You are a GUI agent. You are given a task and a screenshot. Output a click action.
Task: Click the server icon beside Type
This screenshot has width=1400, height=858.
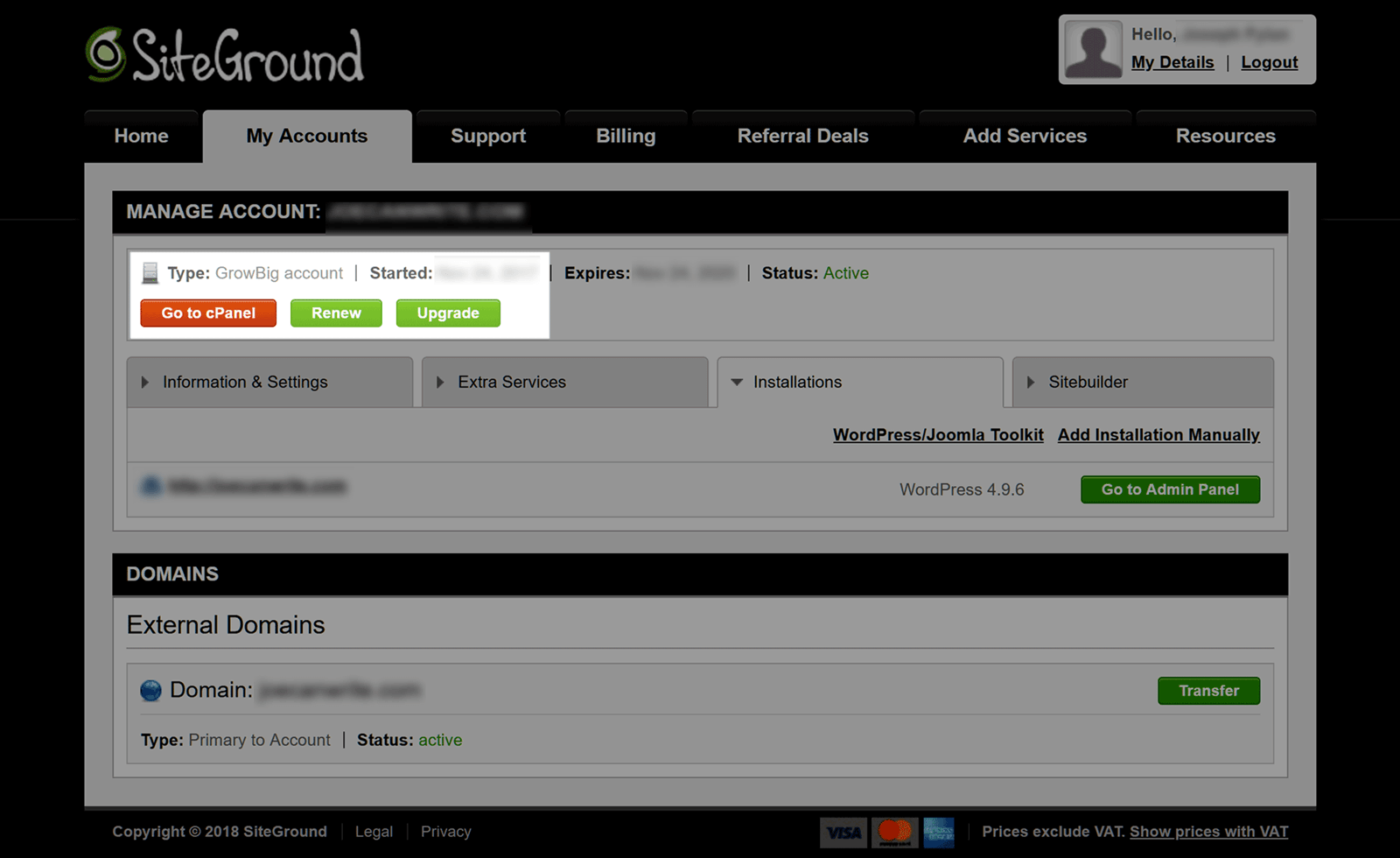(150, 273)
